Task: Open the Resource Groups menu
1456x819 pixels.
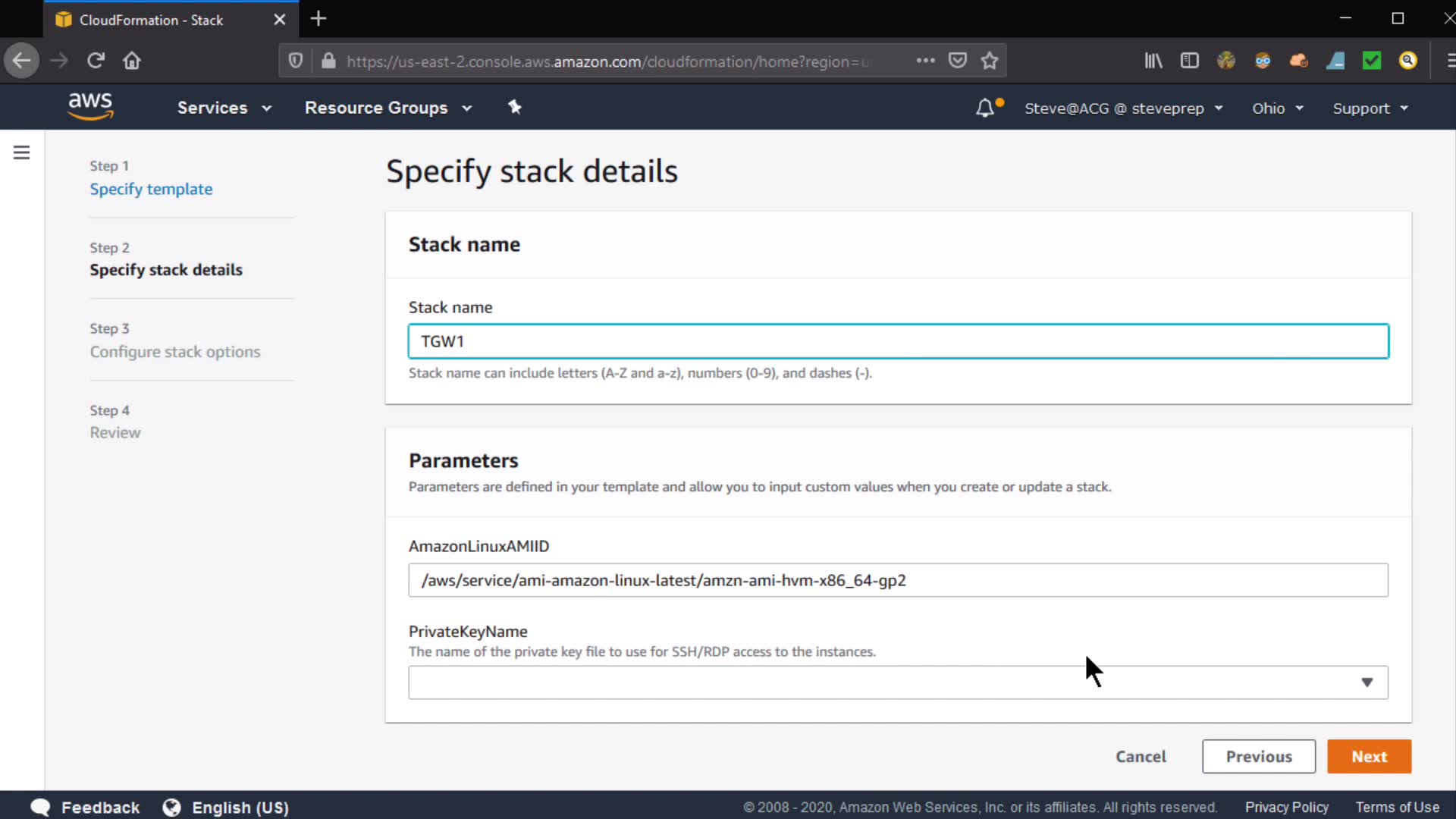Action: [x=388, y=108]
